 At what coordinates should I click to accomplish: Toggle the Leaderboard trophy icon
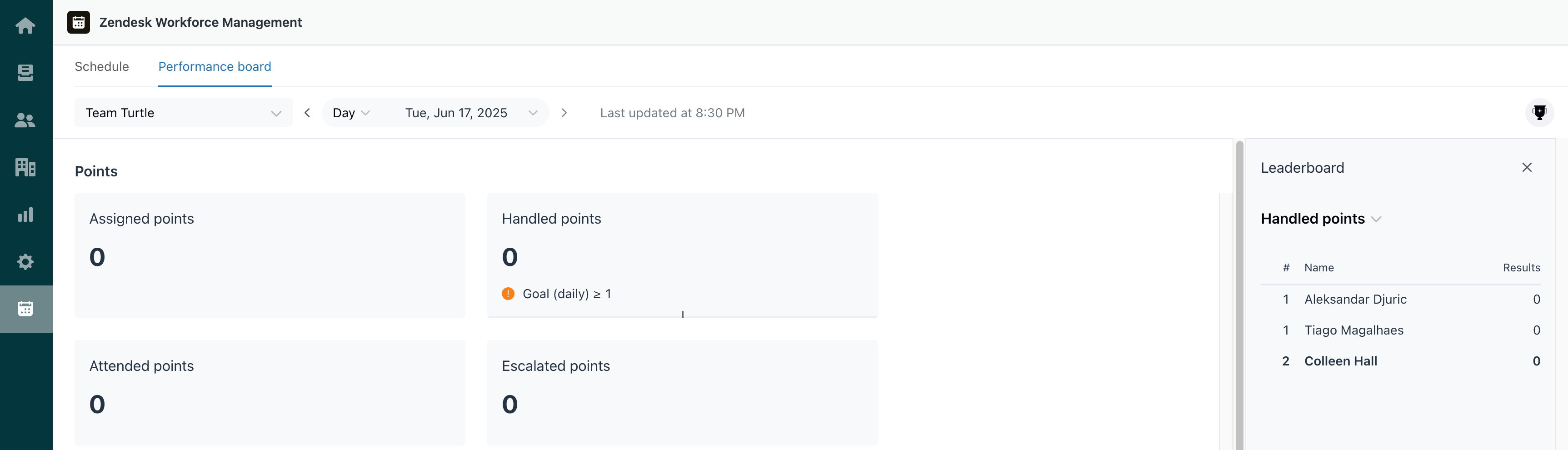1539,113
